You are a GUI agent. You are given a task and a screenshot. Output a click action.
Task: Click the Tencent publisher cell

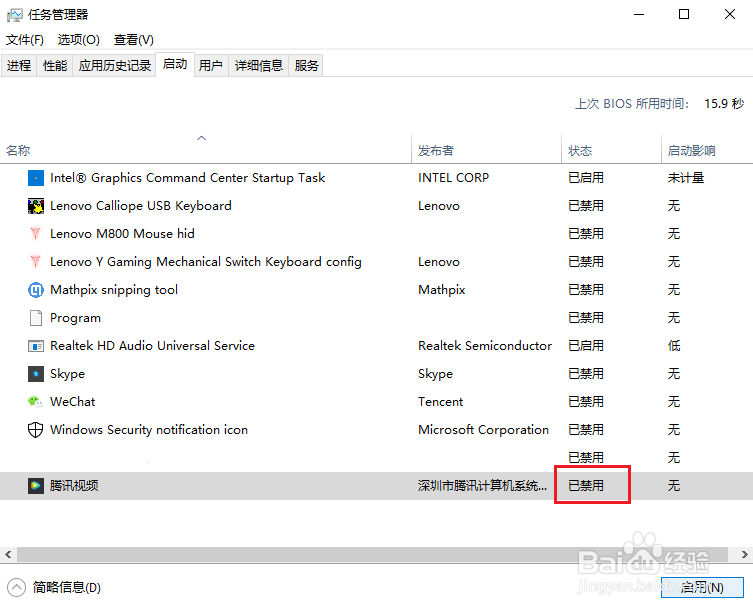point(440,402)
